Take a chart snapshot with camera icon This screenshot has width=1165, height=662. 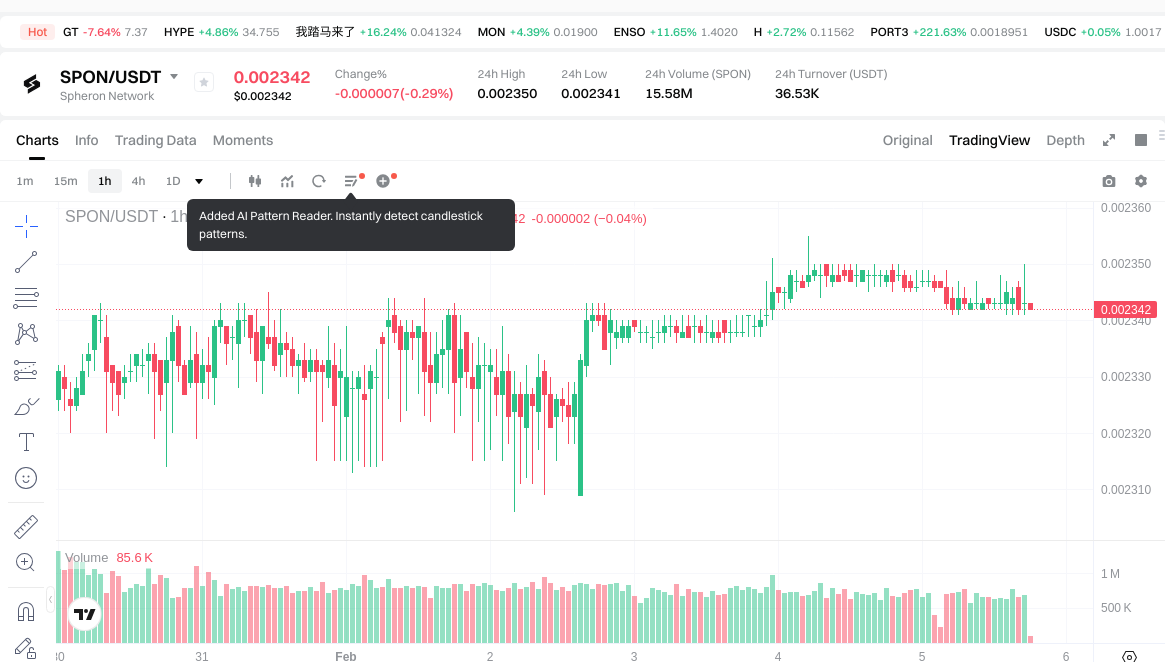coord(1108,181)
